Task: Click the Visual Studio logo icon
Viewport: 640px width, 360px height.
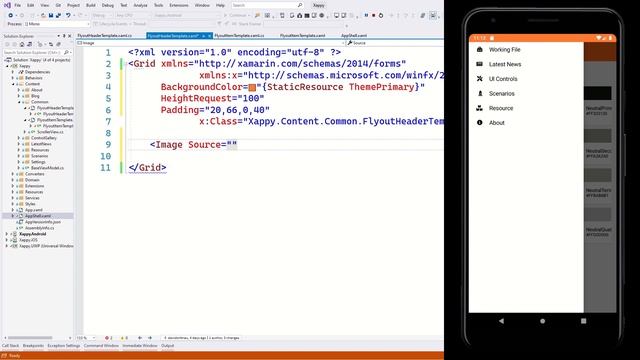Action: [x=7, y=5]
